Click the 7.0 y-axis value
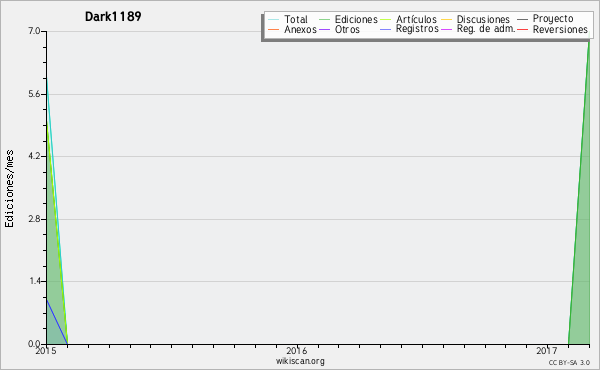600x370 pixels. pos(34,31)
